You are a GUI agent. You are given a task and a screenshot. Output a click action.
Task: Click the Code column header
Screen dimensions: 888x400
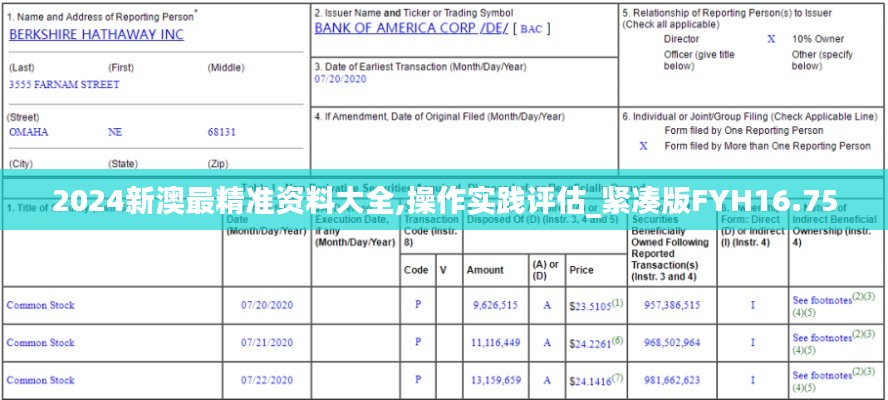coord(416,270)
